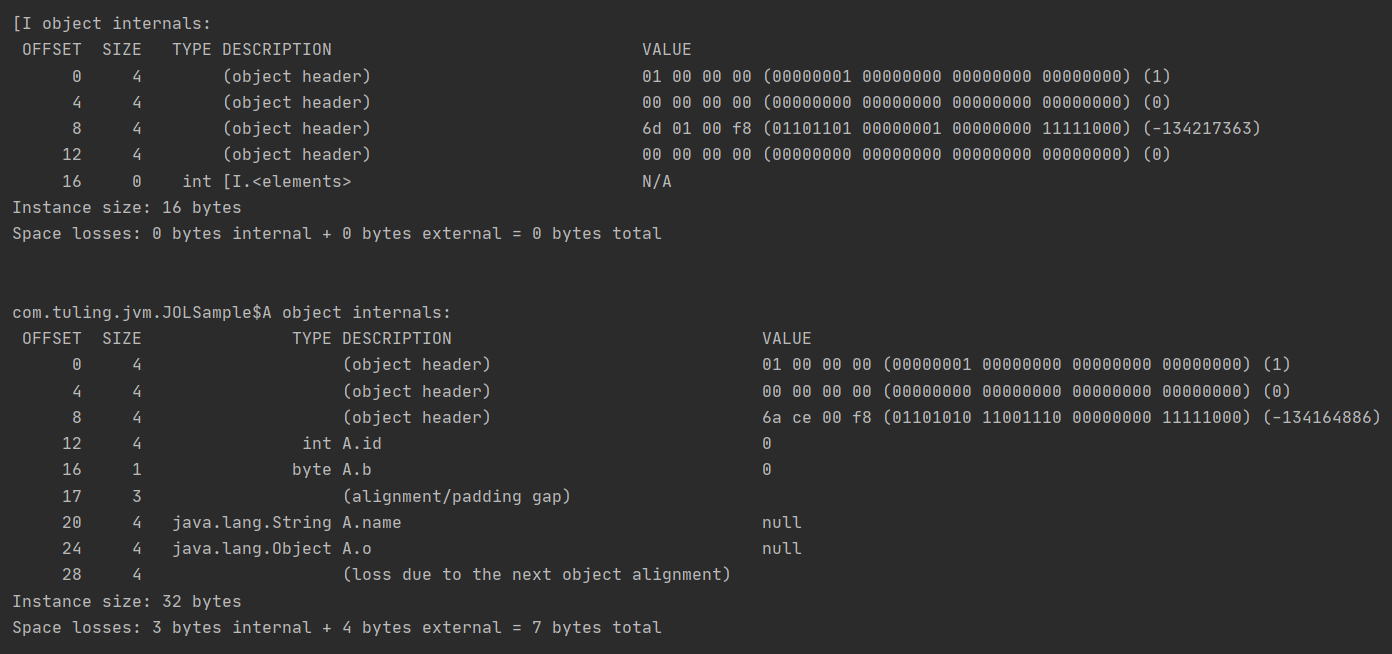Click the "com.tuling.jvm.JOLSample$A object internals:" heading
The width and height of the screenshot is (1392, 654).
coord(232,312)
